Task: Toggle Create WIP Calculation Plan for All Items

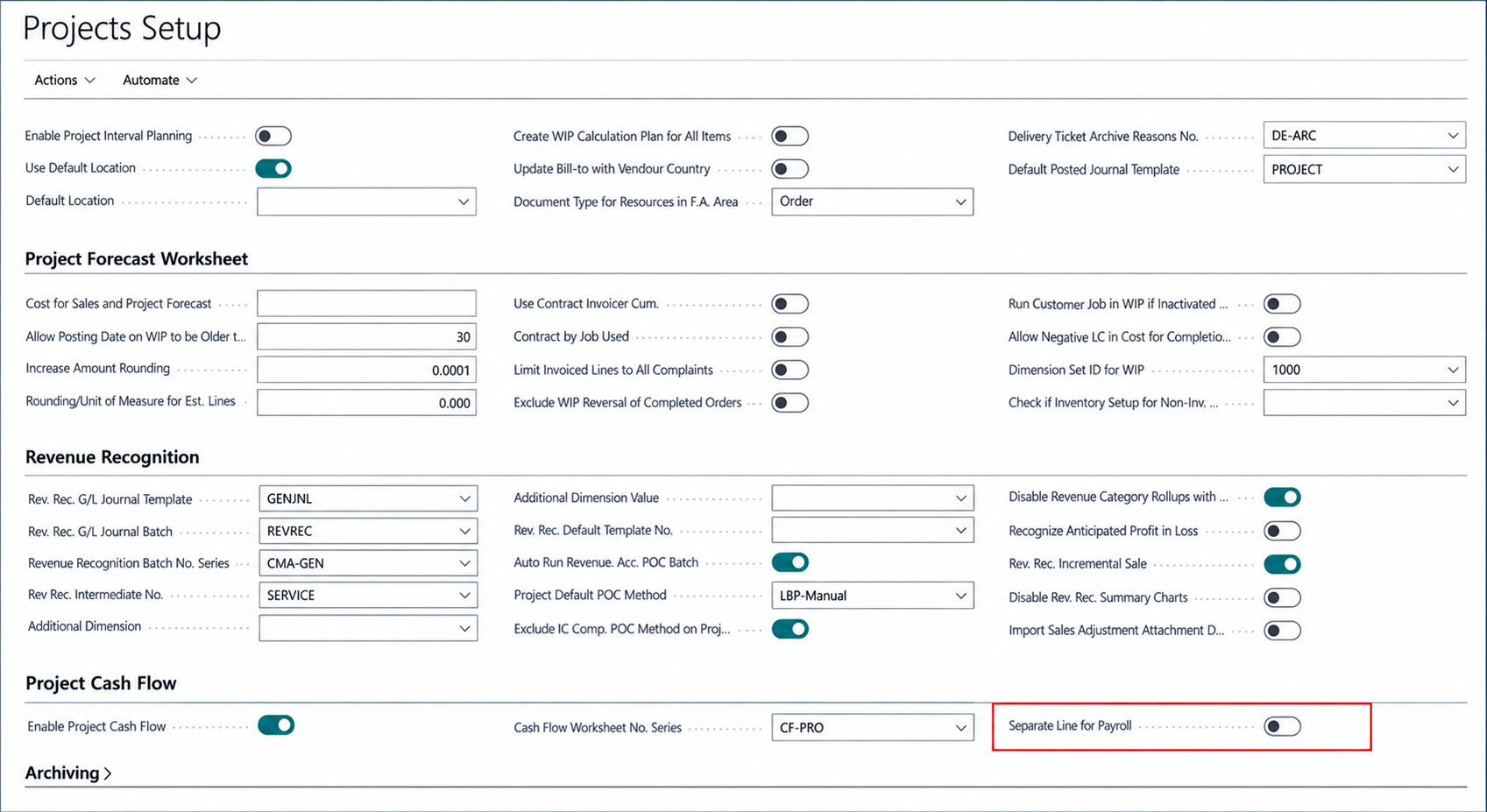Action: coord(790,136)
